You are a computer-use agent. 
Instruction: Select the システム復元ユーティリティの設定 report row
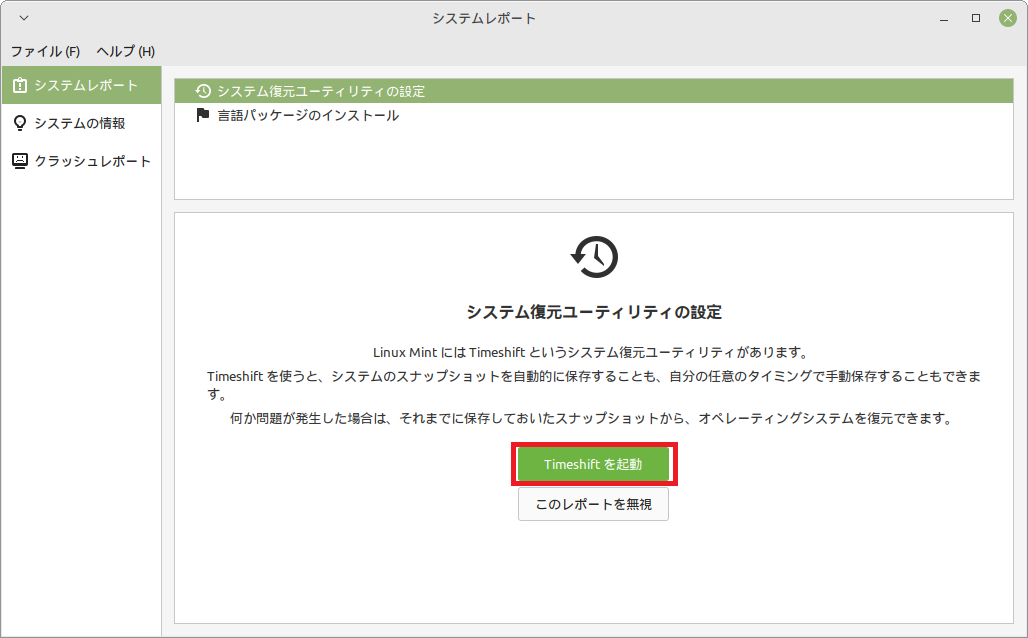[x=593, y=91]
